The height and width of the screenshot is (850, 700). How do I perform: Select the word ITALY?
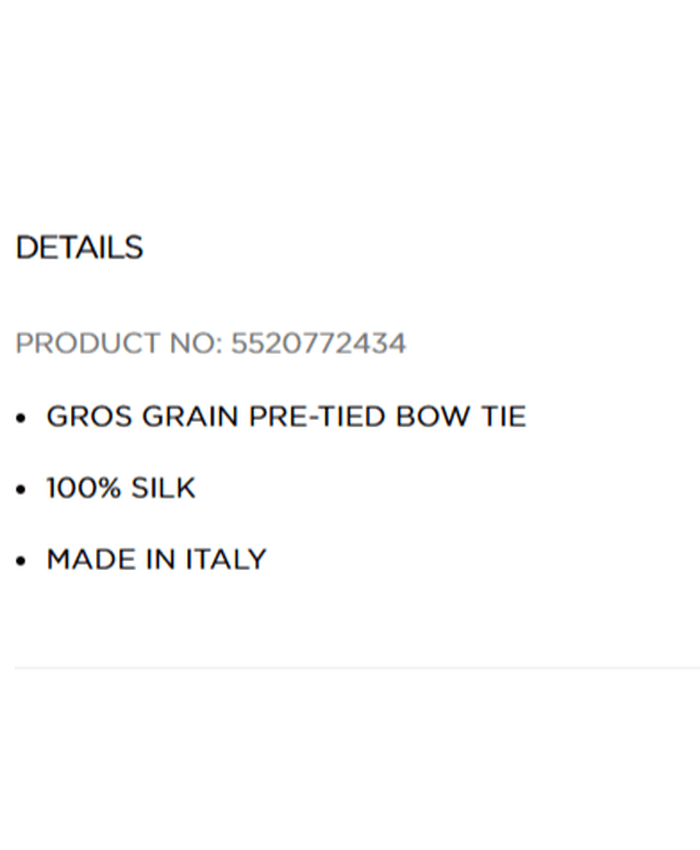coord(226,559)
